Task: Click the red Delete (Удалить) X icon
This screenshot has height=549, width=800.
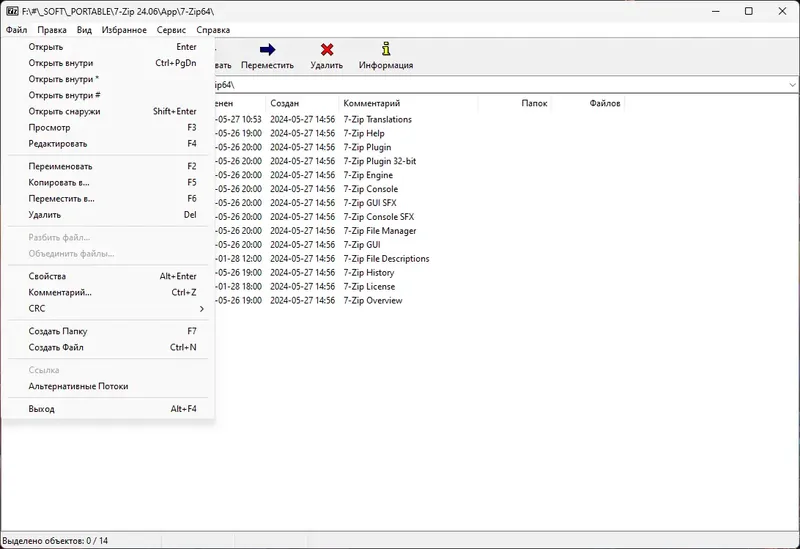Action: (327, 49)
